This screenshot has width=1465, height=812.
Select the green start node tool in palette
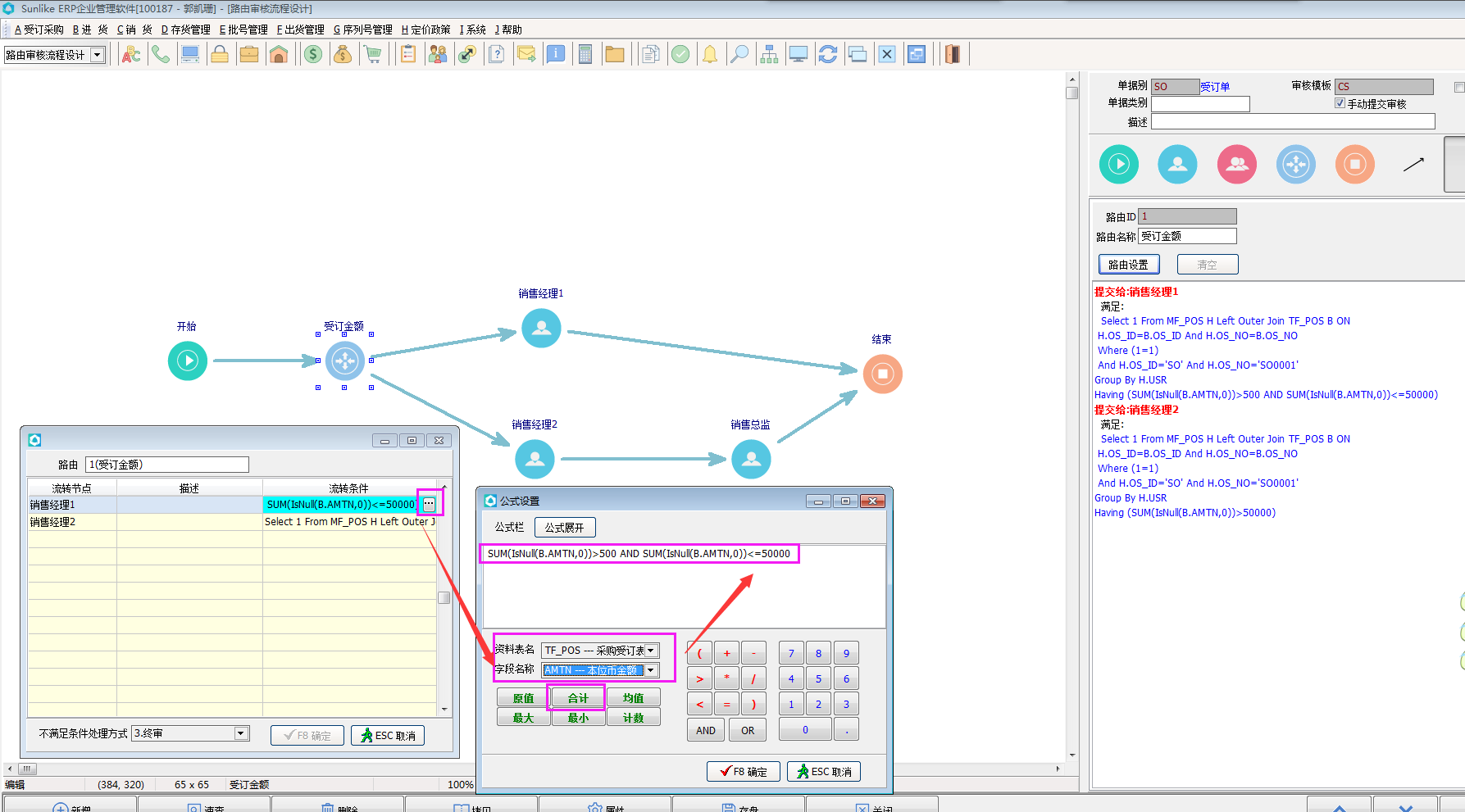(x=1119, y=164)
